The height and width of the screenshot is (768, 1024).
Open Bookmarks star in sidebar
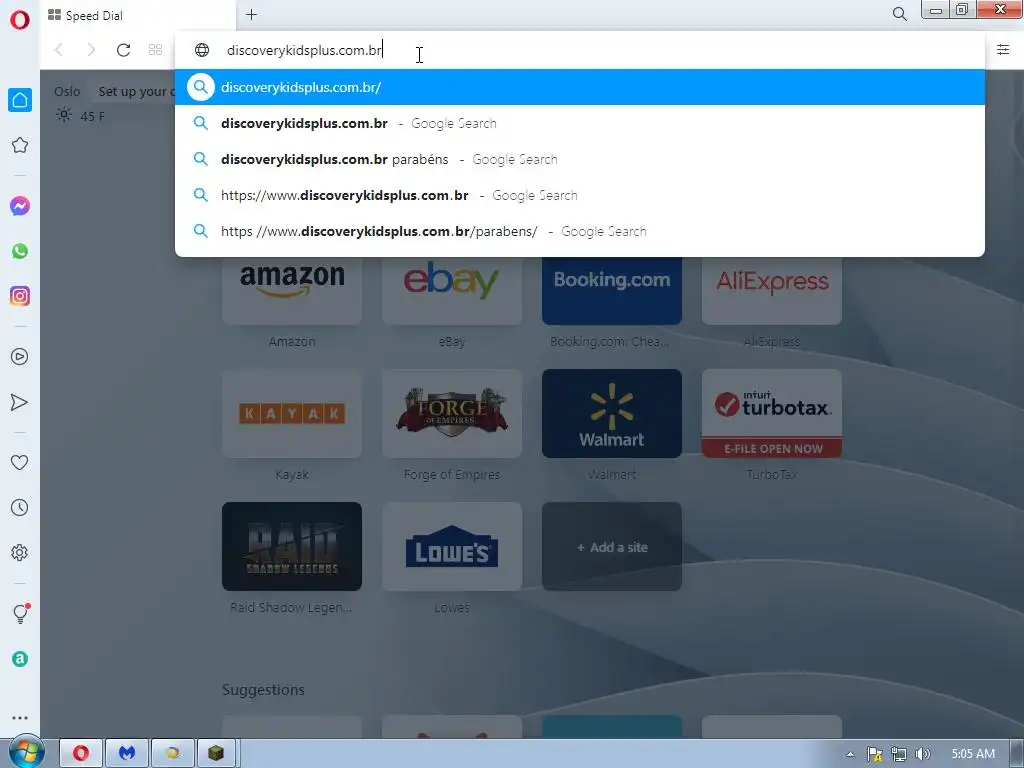20,145
